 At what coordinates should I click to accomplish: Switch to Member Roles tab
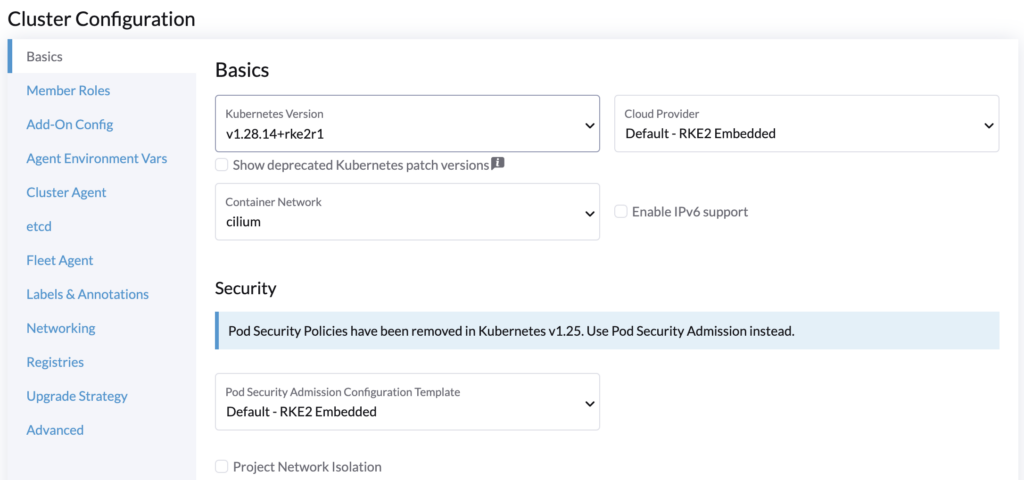[x=68, y=90]
